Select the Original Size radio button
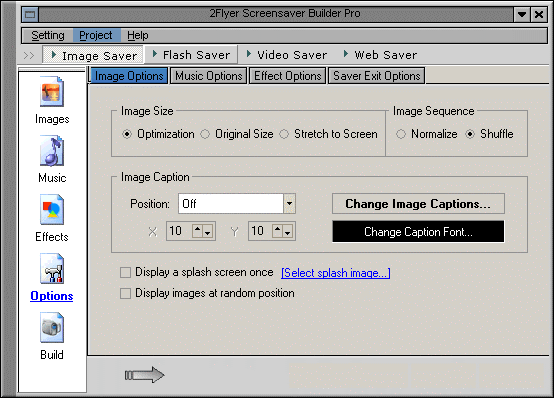Screen dimensions: 554x398 (205, 134)
